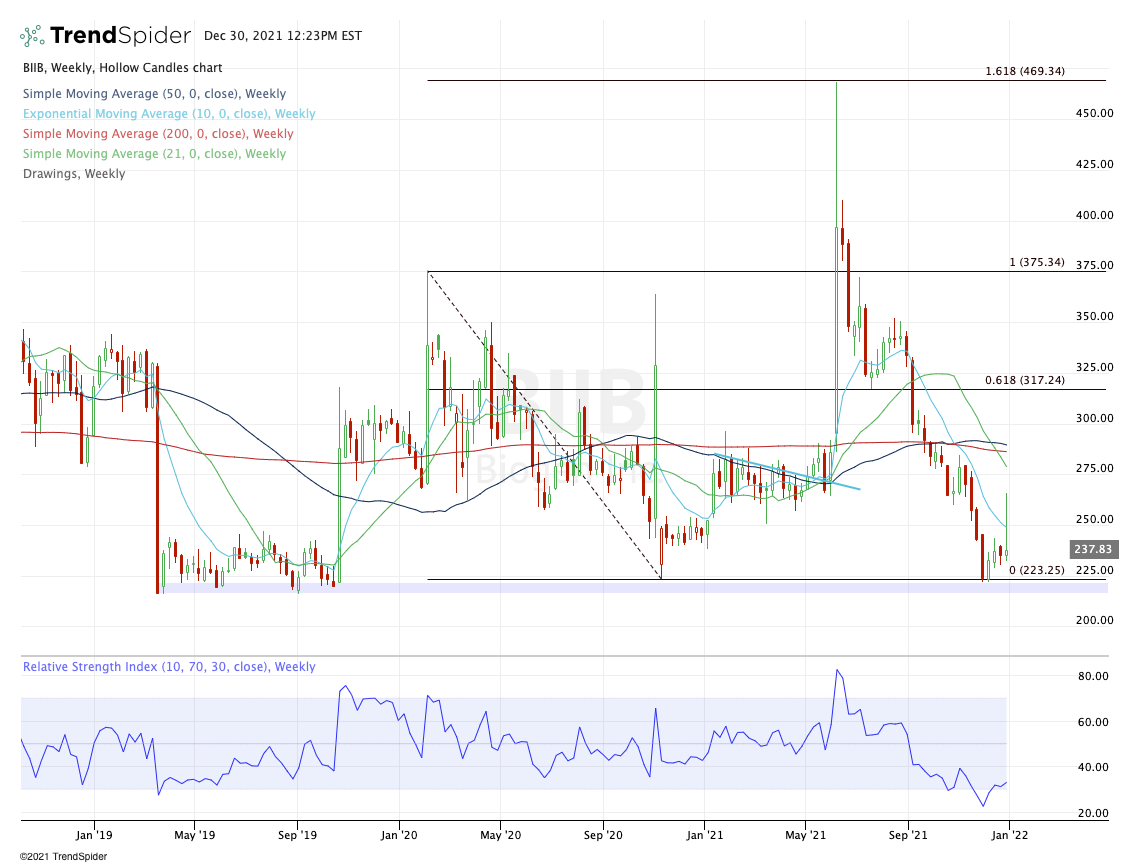The image size is (1139, 866).
Task: Click the Jan '20 date axis marker
Action: point(400,834)
